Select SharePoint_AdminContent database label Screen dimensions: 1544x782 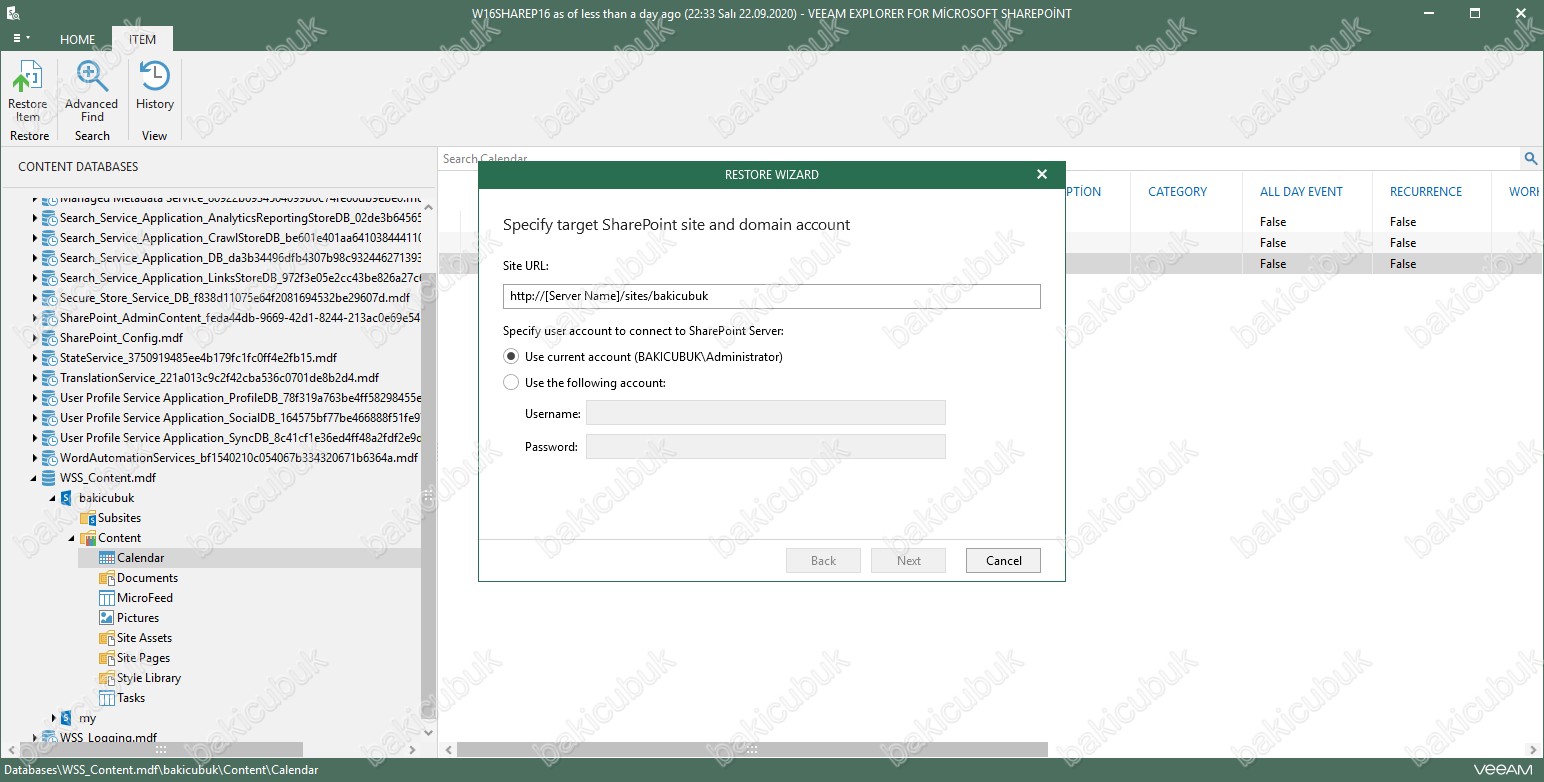tap(240, 318)
